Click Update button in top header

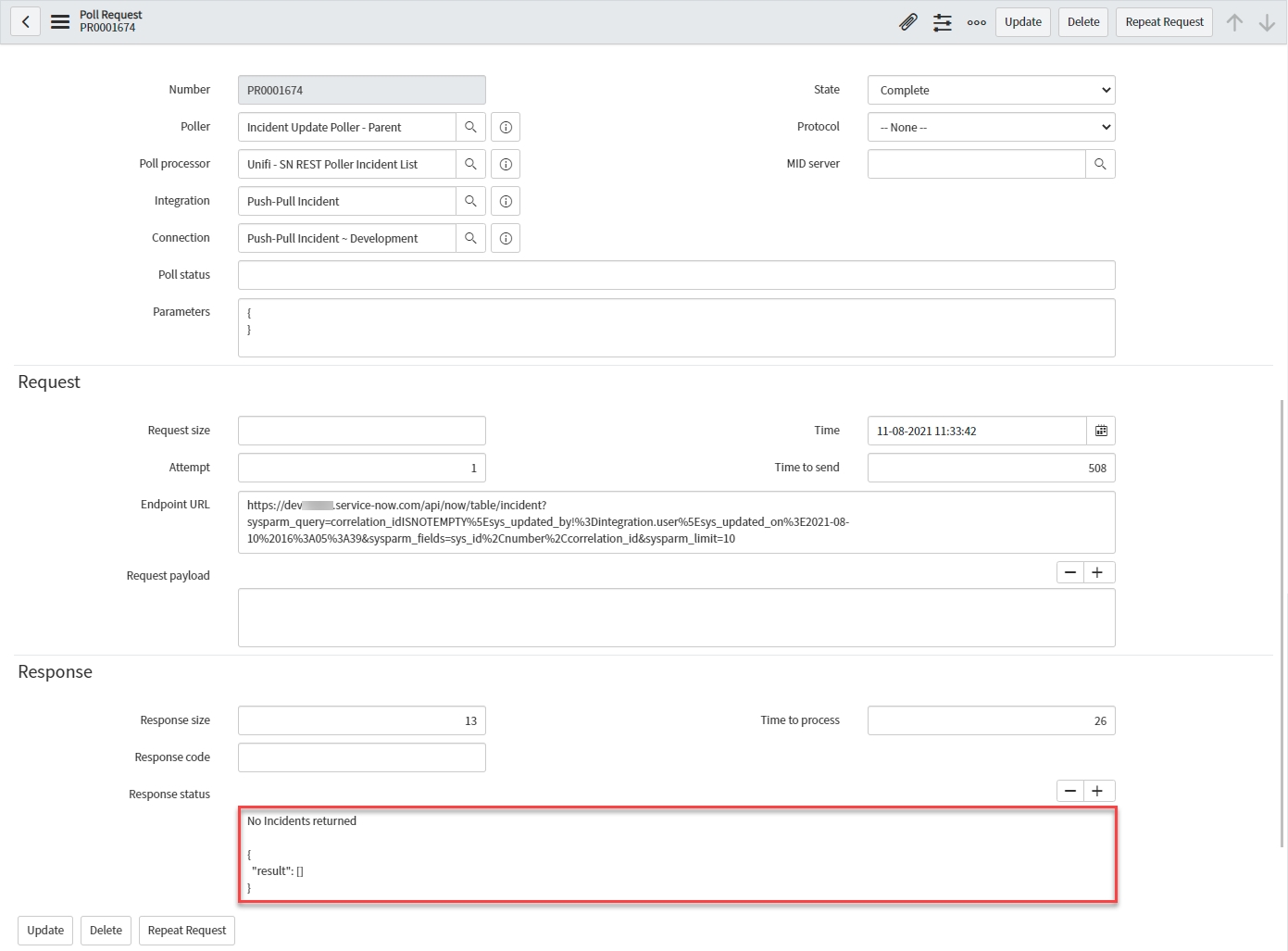click(1022, 22)
